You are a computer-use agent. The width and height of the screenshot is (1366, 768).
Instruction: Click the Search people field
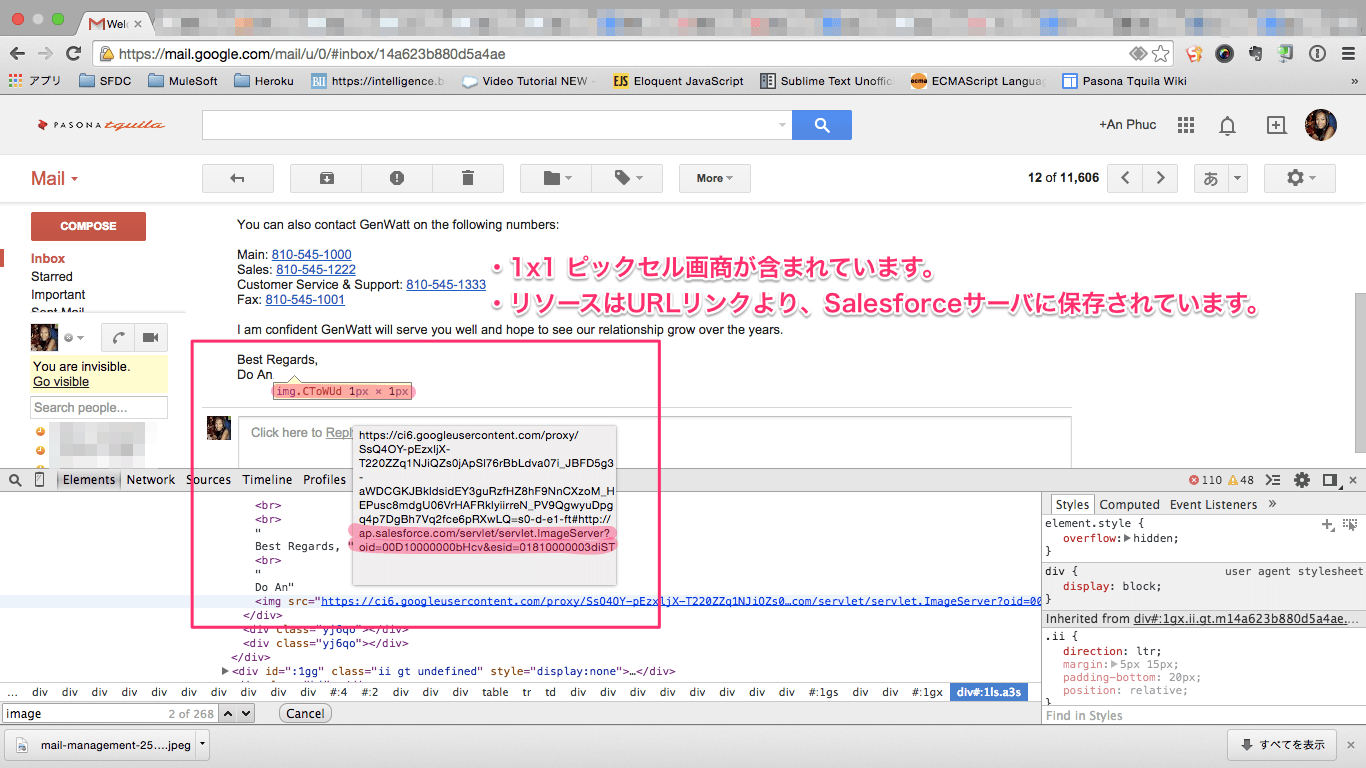click(x=99, y=408)
